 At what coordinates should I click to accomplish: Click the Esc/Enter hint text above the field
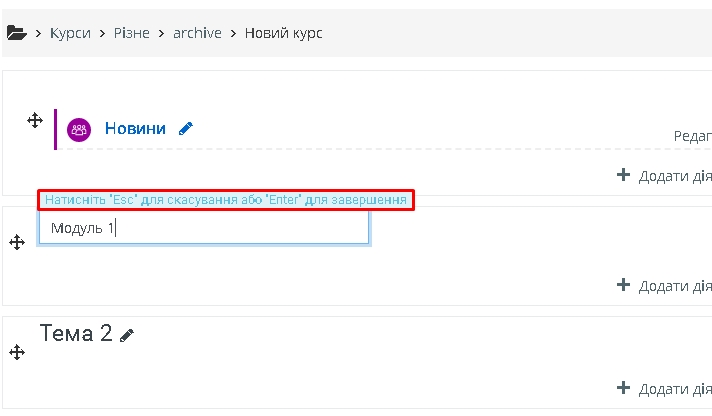[x=226, y=200]
